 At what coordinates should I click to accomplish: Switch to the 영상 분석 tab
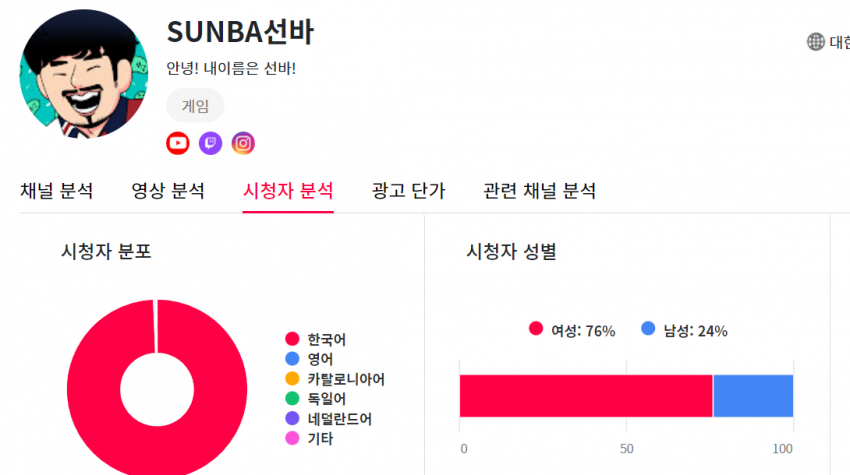click(168, 191)
